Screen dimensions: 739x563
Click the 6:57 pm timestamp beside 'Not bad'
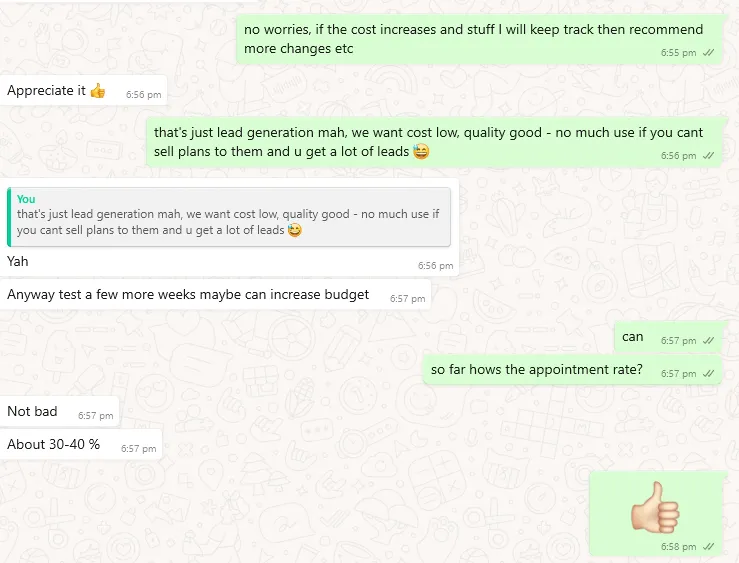click(96, 416)
